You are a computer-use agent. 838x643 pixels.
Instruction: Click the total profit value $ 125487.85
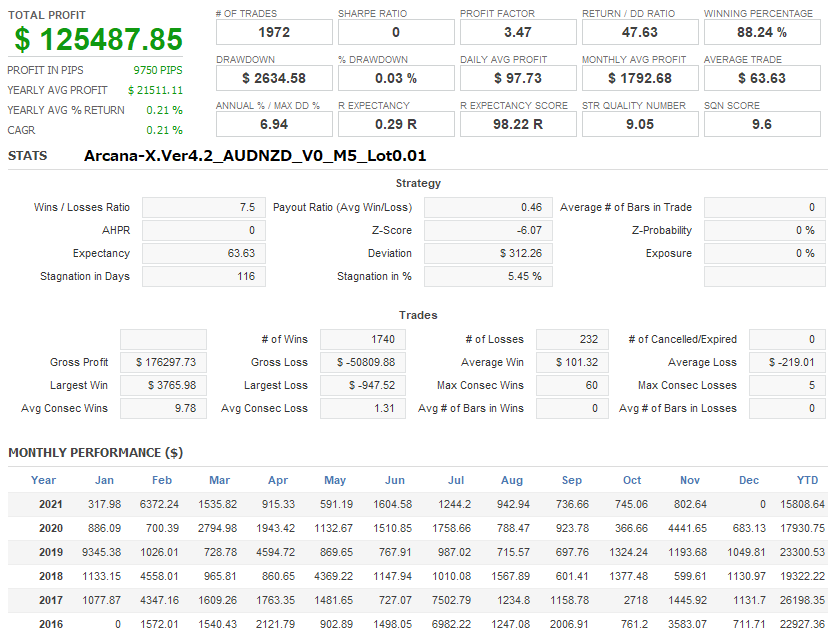click(98, 39)
